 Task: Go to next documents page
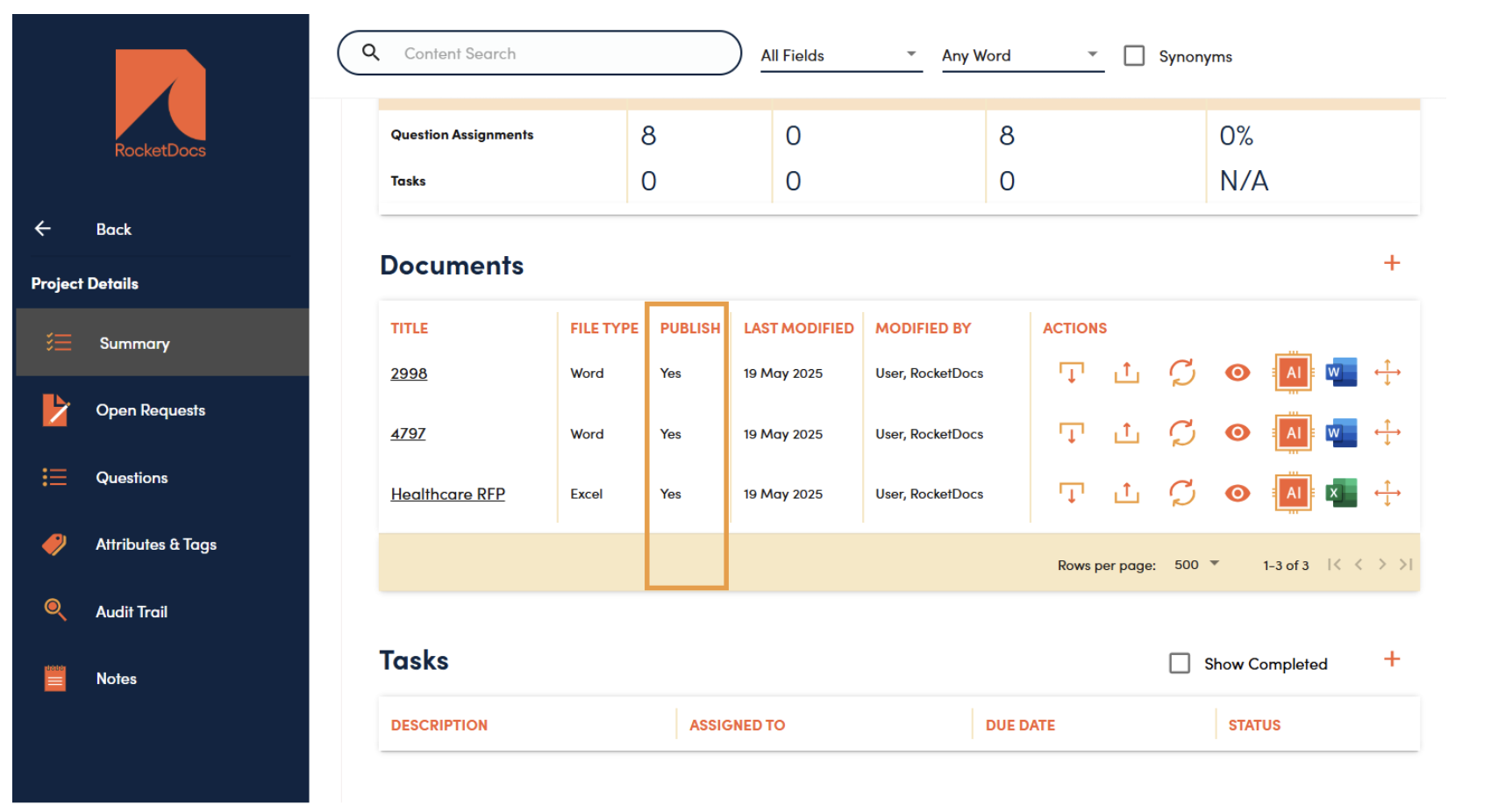click(x=1382, y=565)
